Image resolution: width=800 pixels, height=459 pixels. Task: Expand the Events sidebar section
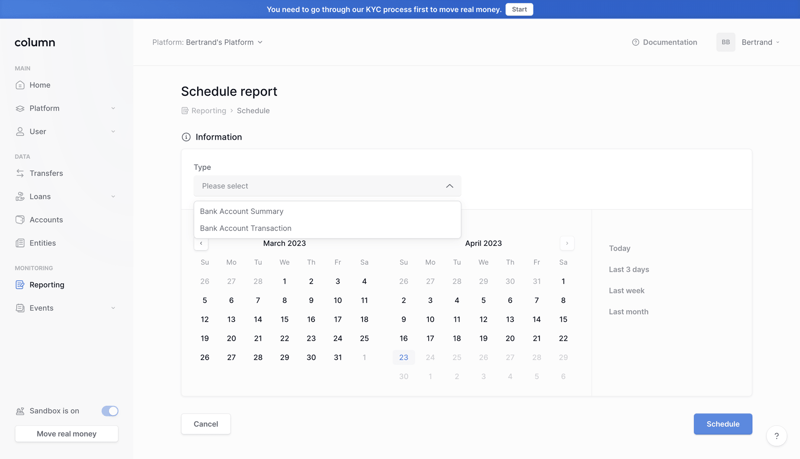(x=113, y=308)
